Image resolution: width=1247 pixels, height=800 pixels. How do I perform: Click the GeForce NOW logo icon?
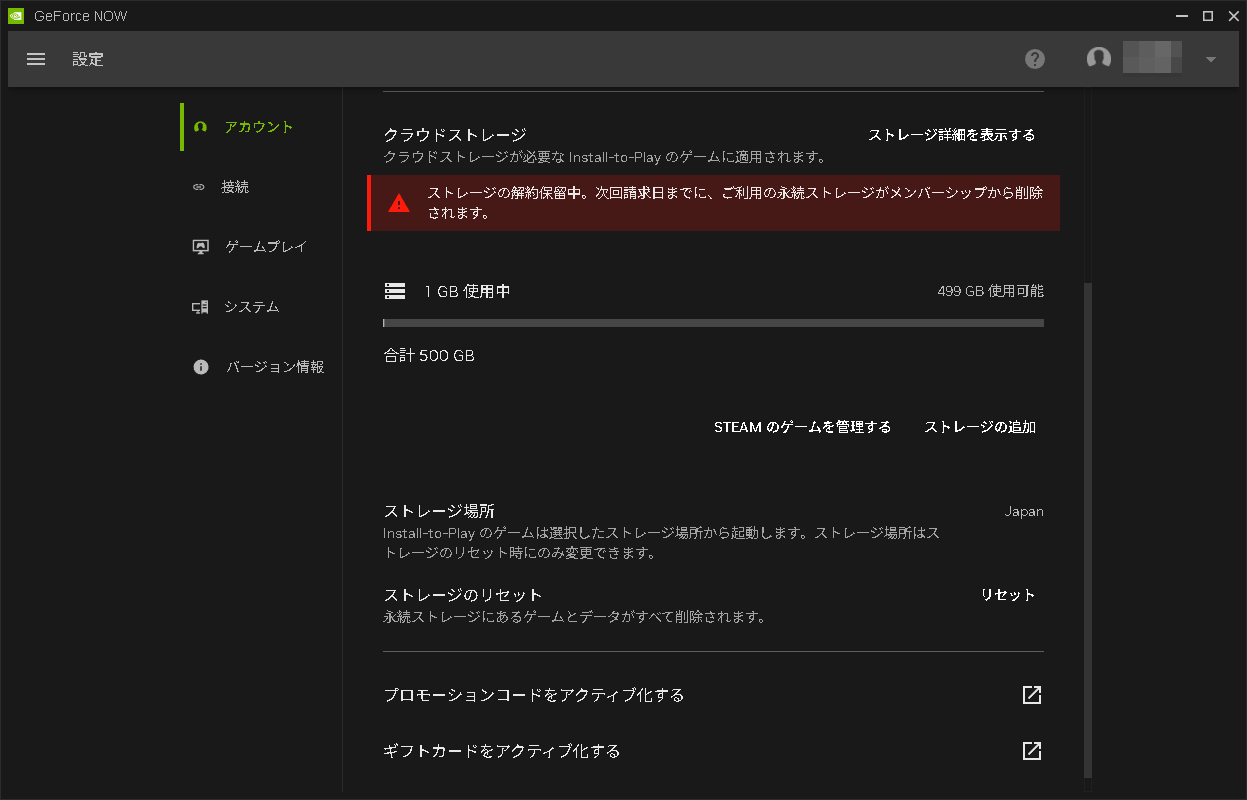tap(14, 15)
